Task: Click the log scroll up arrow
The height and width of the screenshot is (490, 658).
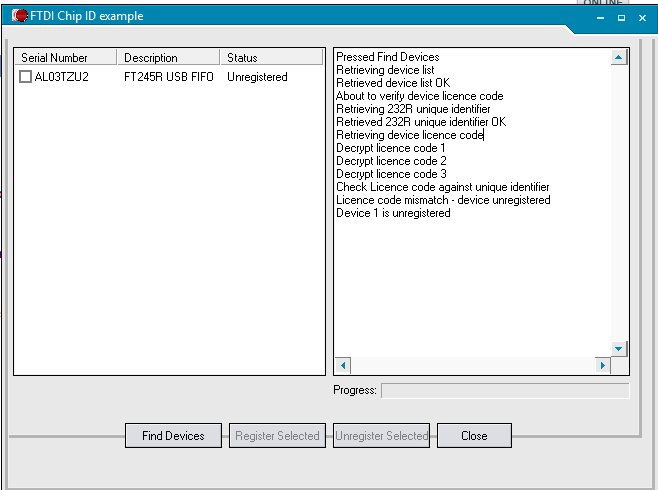Action: (x=619, y=57)
